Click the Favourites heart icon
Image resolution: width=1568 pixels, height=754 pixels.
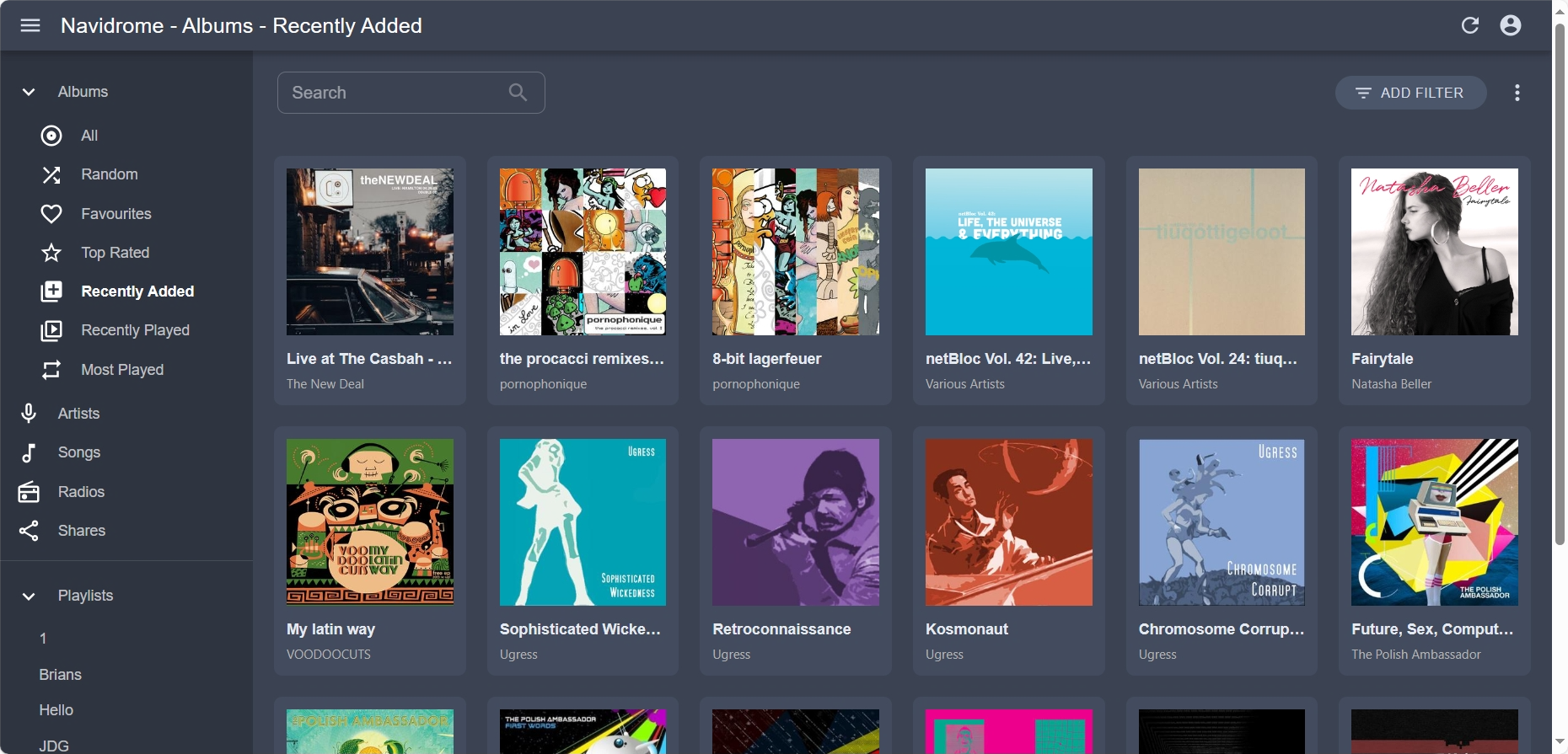click(x=51, y=214)
